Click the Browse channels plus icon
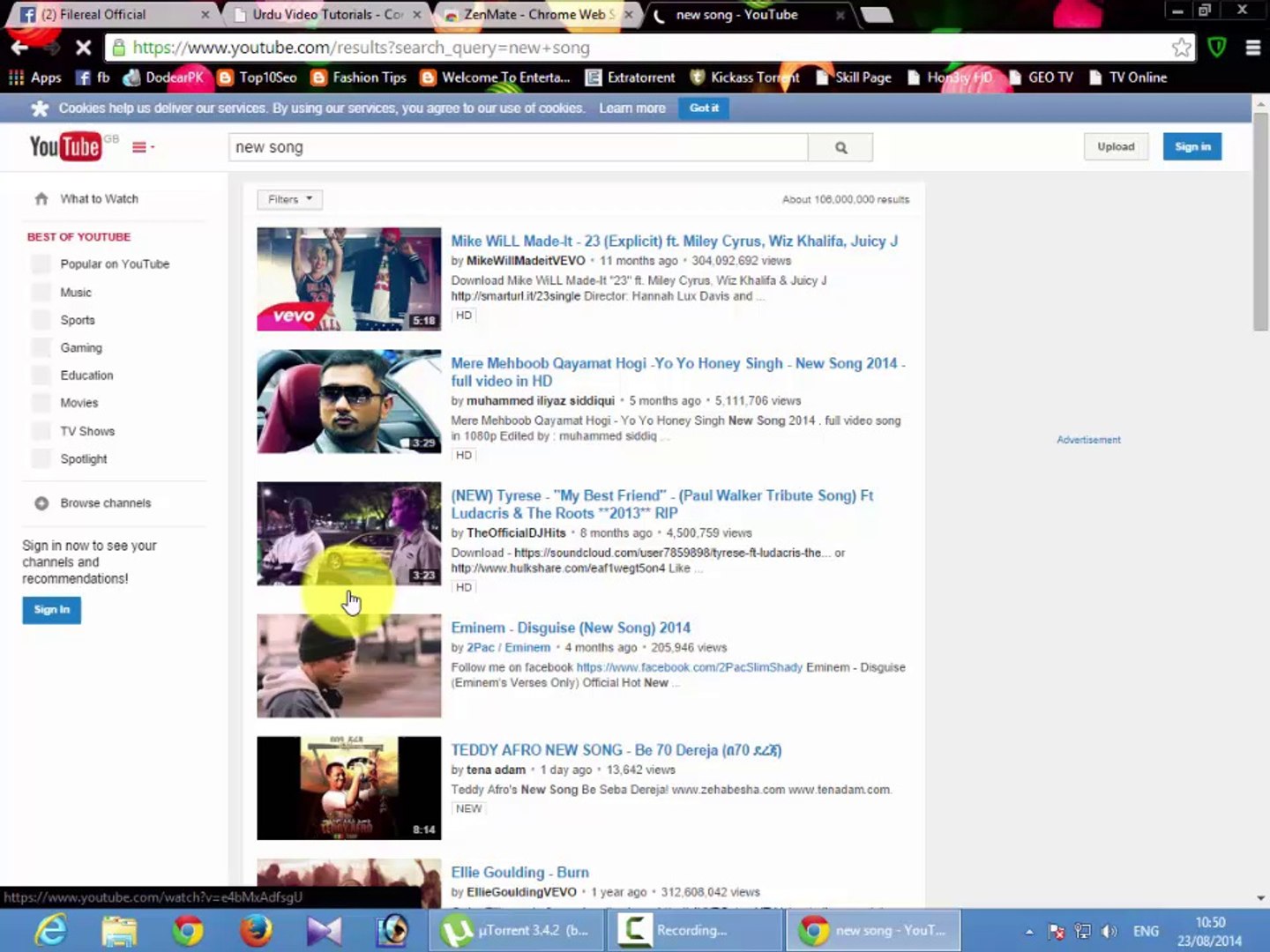1270x952 pixels. pyautogui.click(x=41, y=503)
